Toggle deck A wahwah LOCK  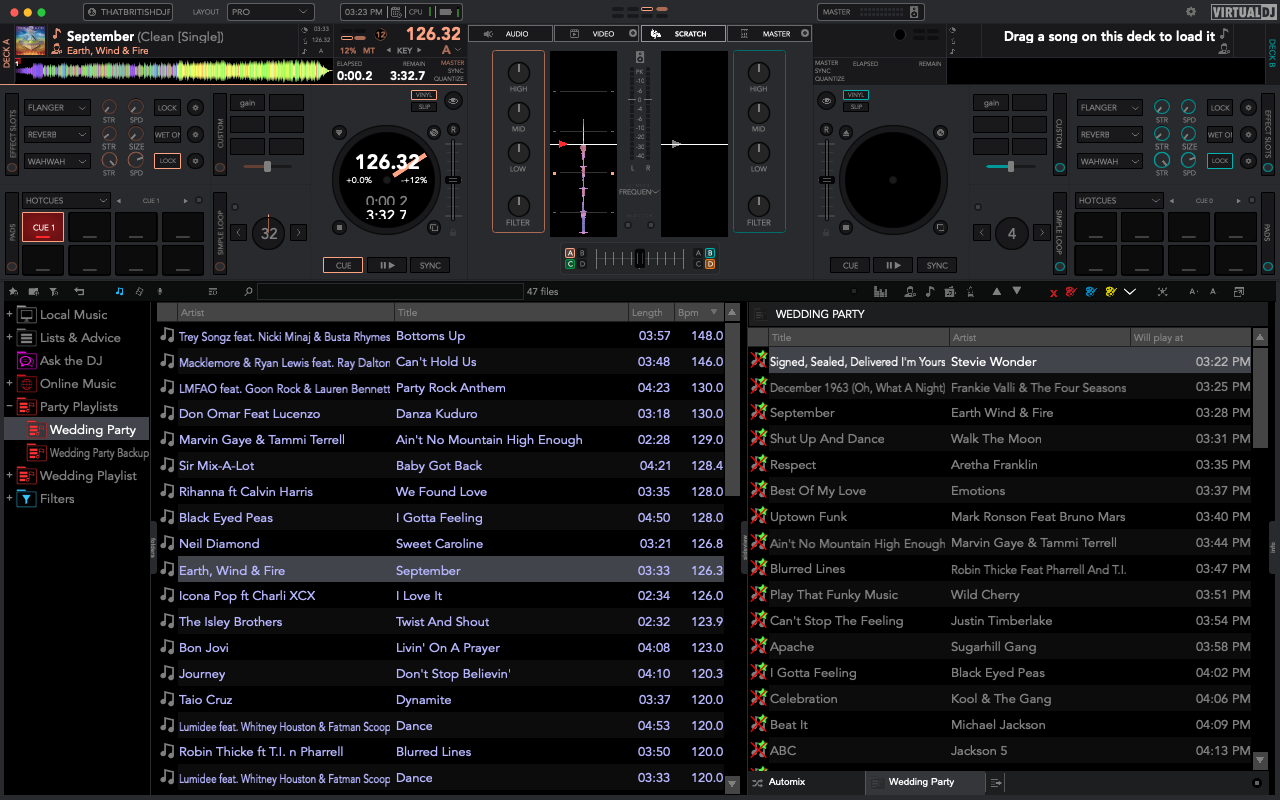167,161
